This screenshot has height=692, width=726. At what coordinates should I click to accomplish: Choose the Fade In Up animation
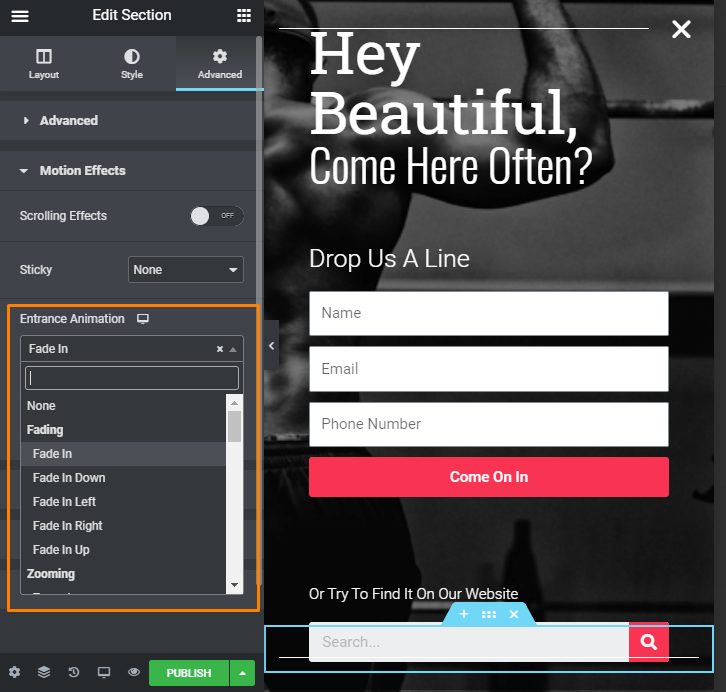click(124, 550)
